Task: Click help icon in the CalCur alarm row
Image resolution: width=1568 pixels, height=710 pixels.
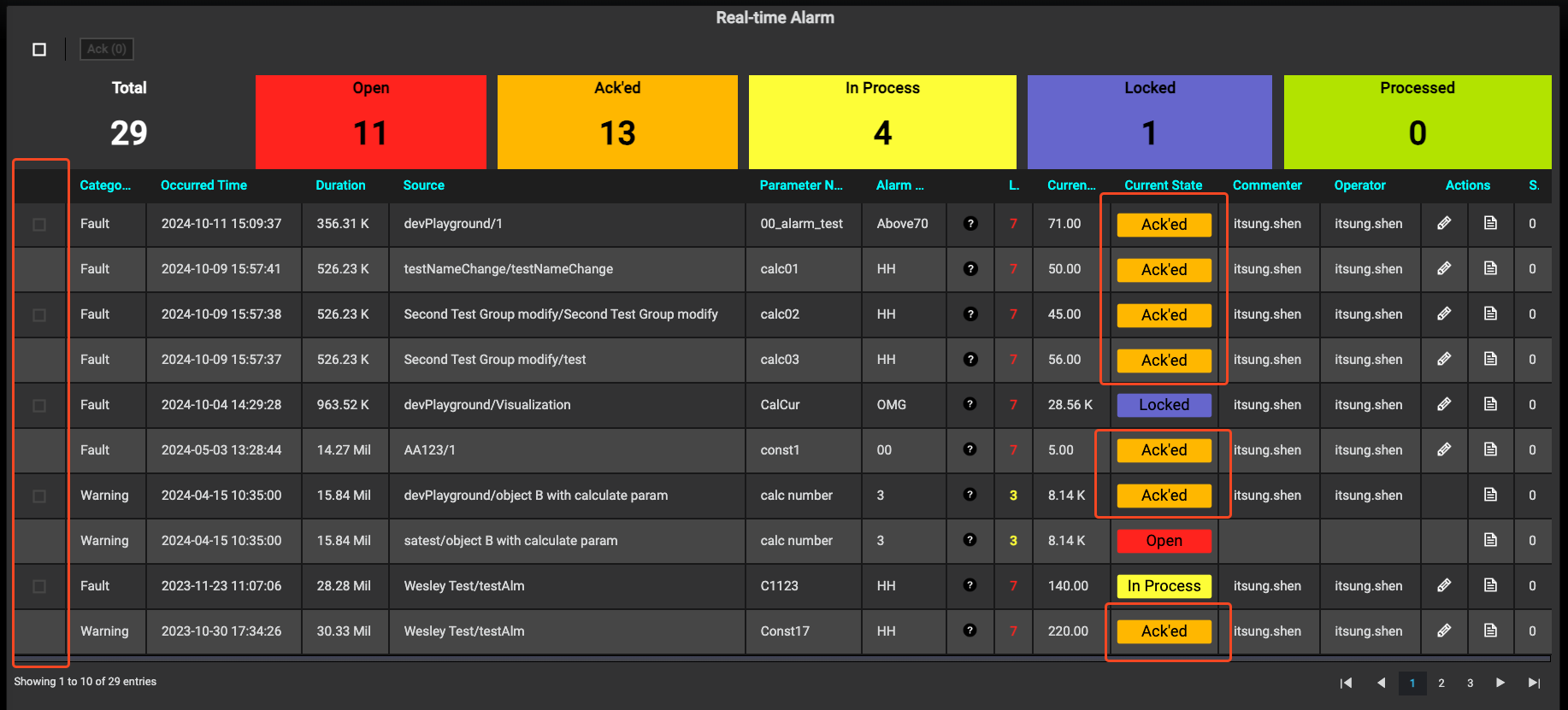Action: pos(970,404)
